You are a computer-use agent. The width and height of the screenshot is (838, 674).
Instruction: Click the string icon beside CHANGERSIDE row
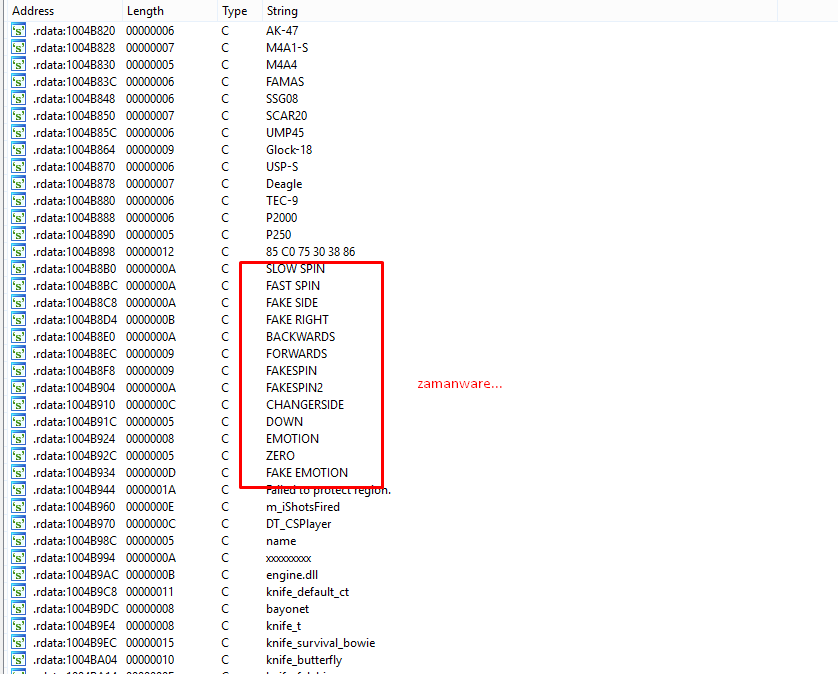click(18, 405)
